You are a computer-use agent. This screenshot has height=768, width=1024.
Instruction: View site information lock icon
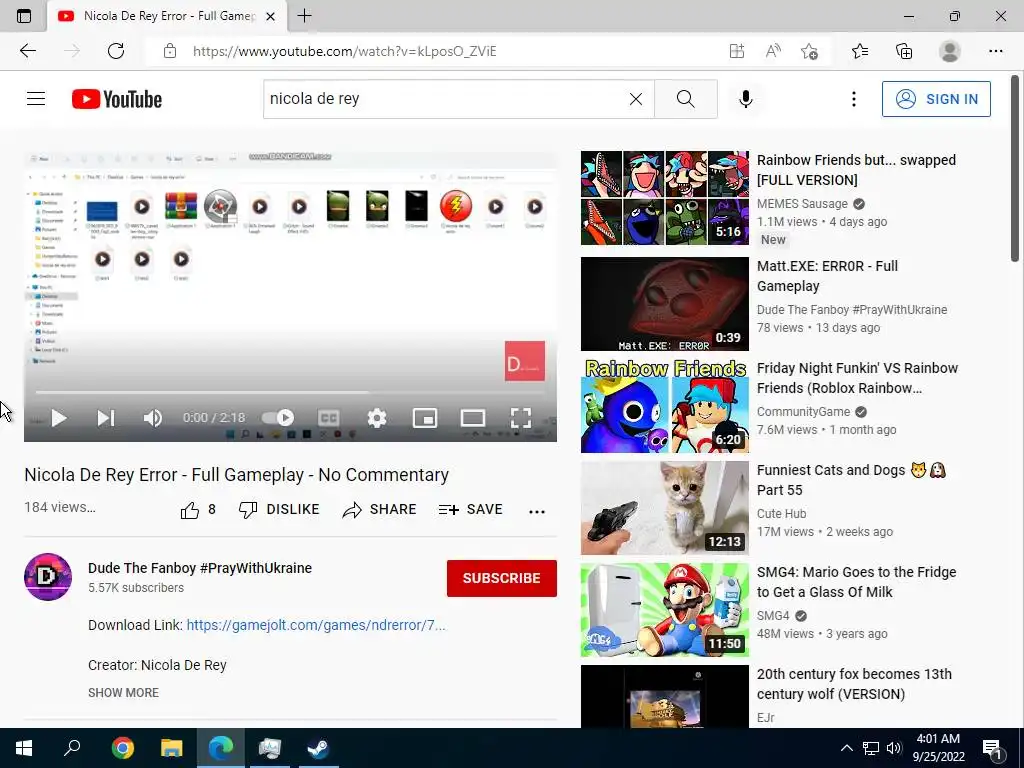170,51
